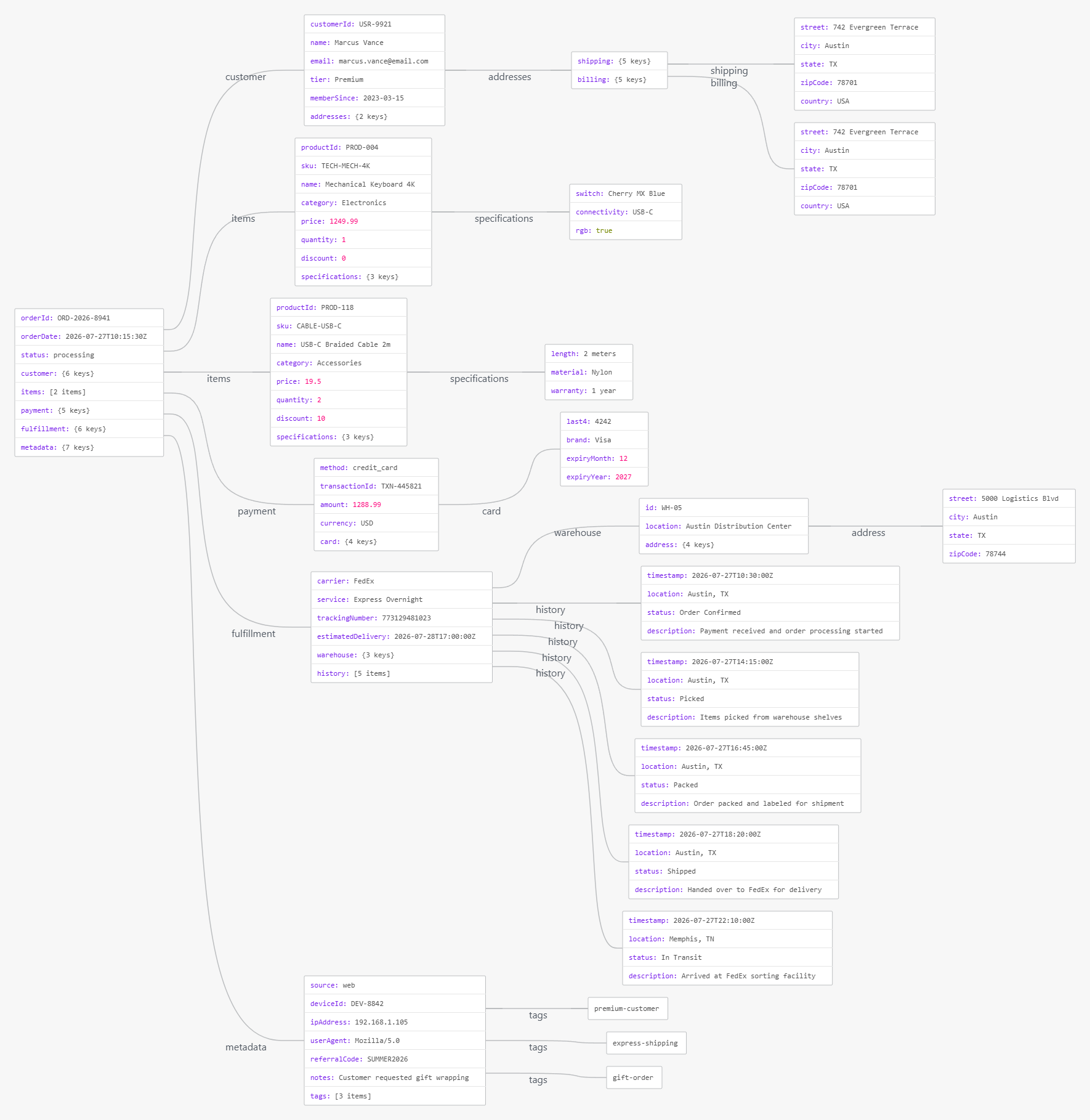The width and height of the screenshot is (1090, 1120).
Task: Click transactionId: TXN-445821 row
Action: 376,486
